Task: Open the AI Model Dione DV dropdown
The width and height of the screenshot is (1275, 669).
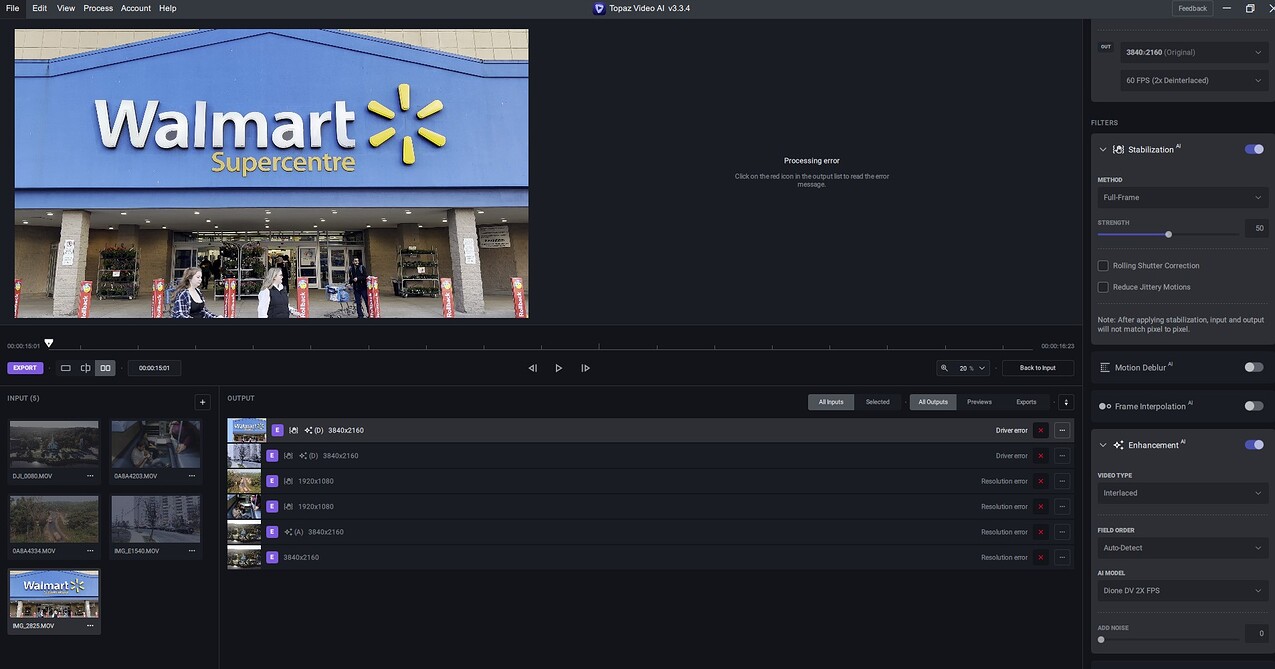Action: (x=1182, y=591)
